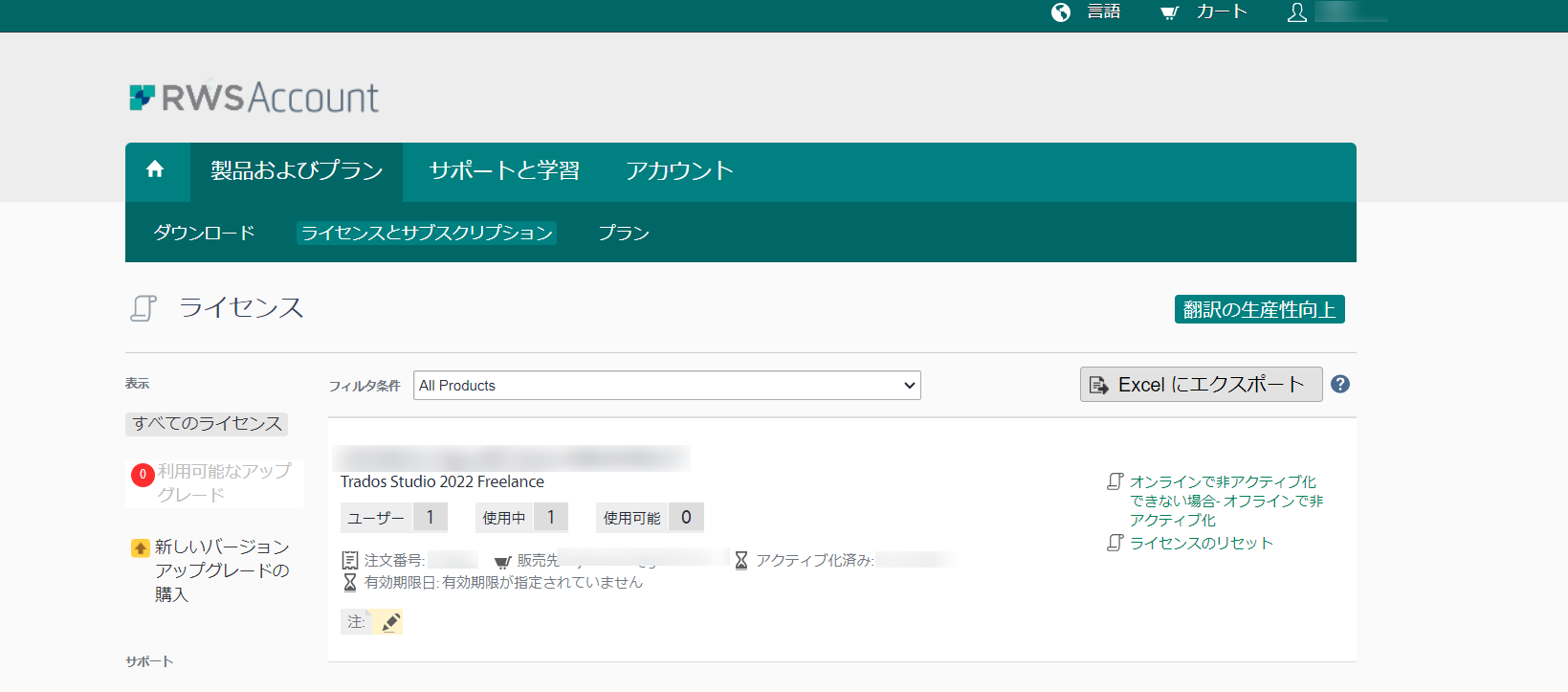
Task: Go to the プラン subtab
Action: tap(624, 233)
